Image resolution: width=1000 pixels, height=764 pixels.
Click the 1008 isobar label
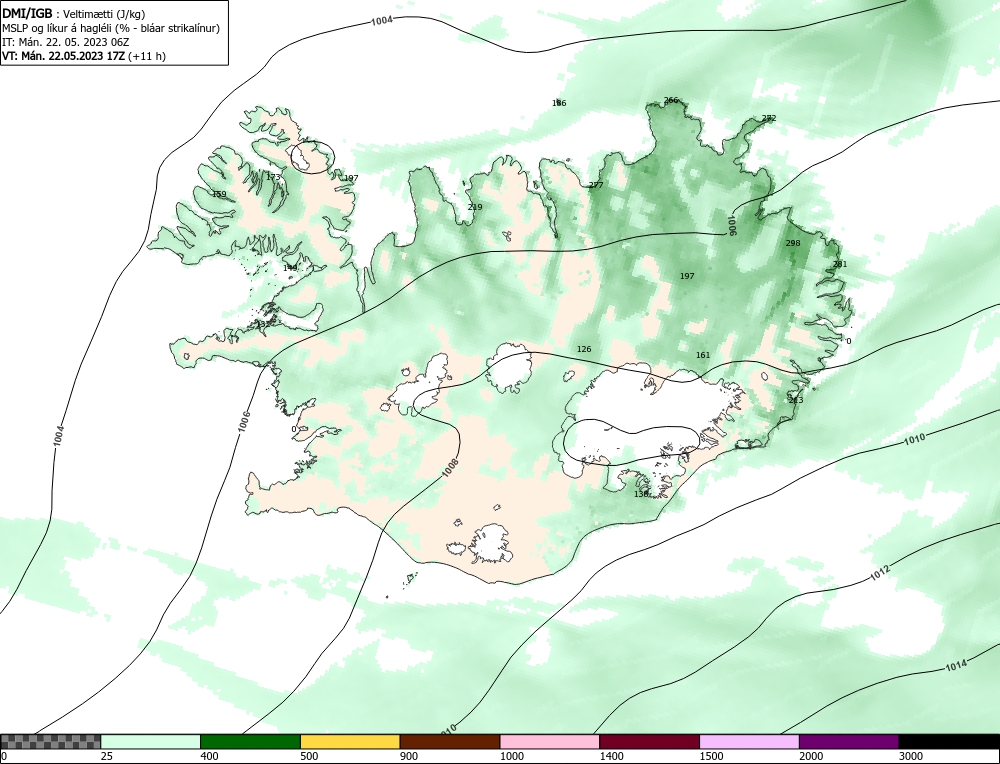click(450, 468)
